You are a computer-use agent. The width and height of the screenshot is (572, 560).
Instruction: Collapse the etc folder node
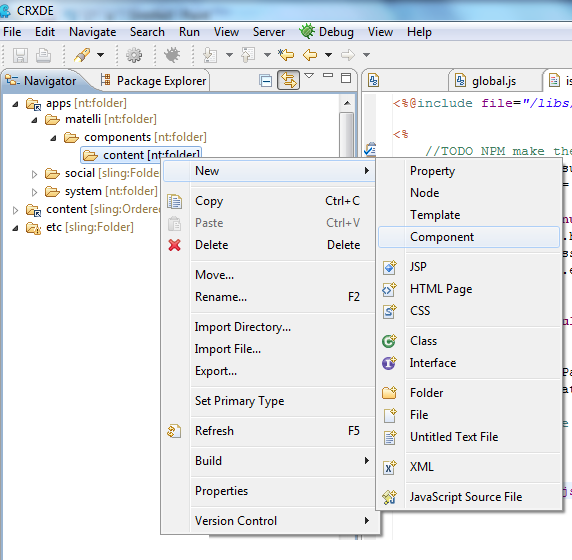15,228
